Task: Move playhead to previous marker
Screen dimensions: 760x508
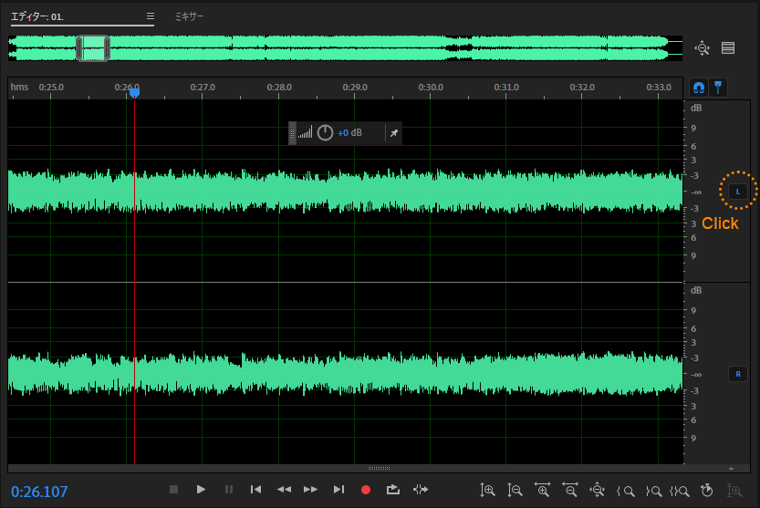Action: pos(256,490)
